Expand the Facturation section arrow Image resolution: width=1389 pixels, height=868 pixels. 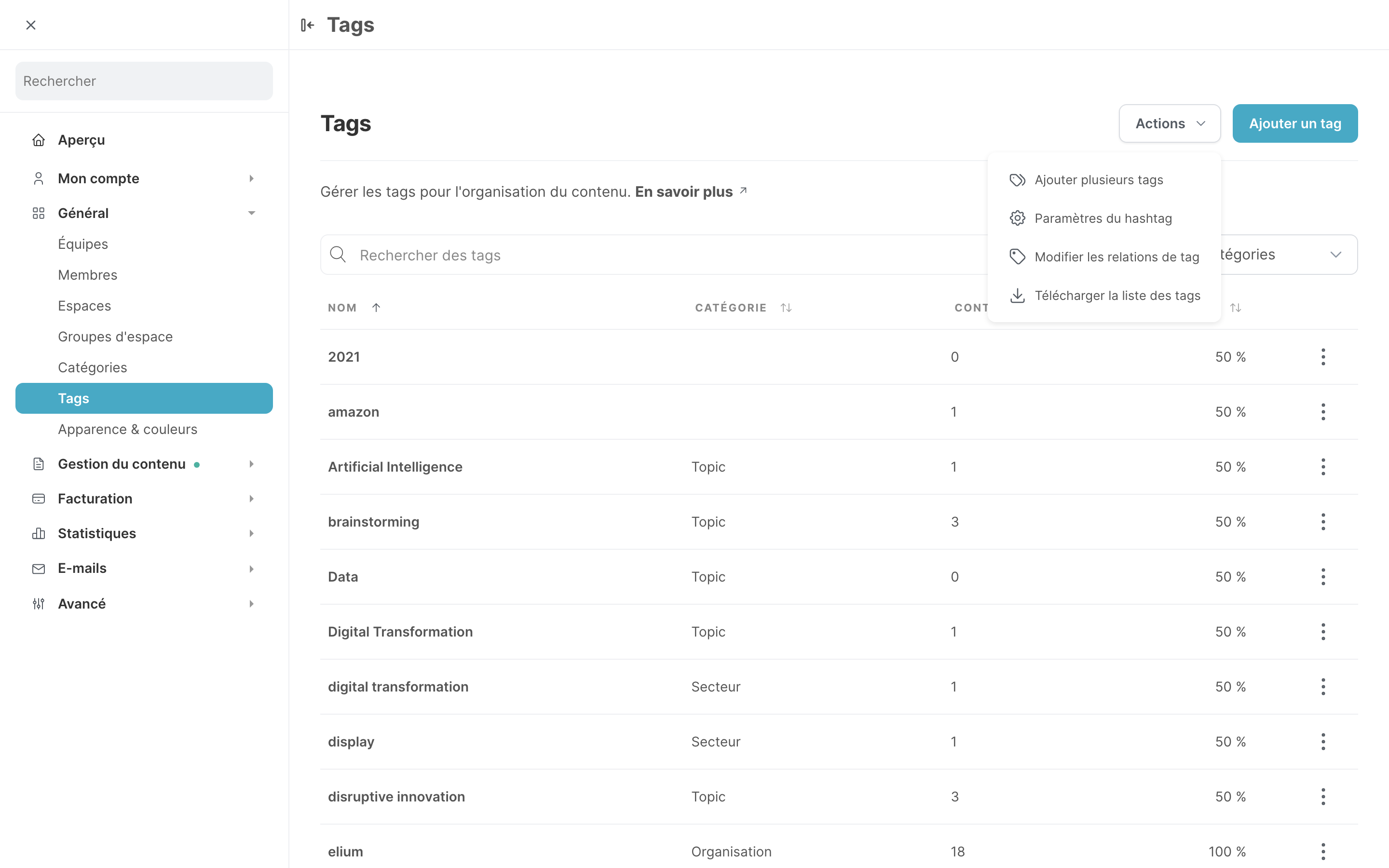tap(251, 498)
